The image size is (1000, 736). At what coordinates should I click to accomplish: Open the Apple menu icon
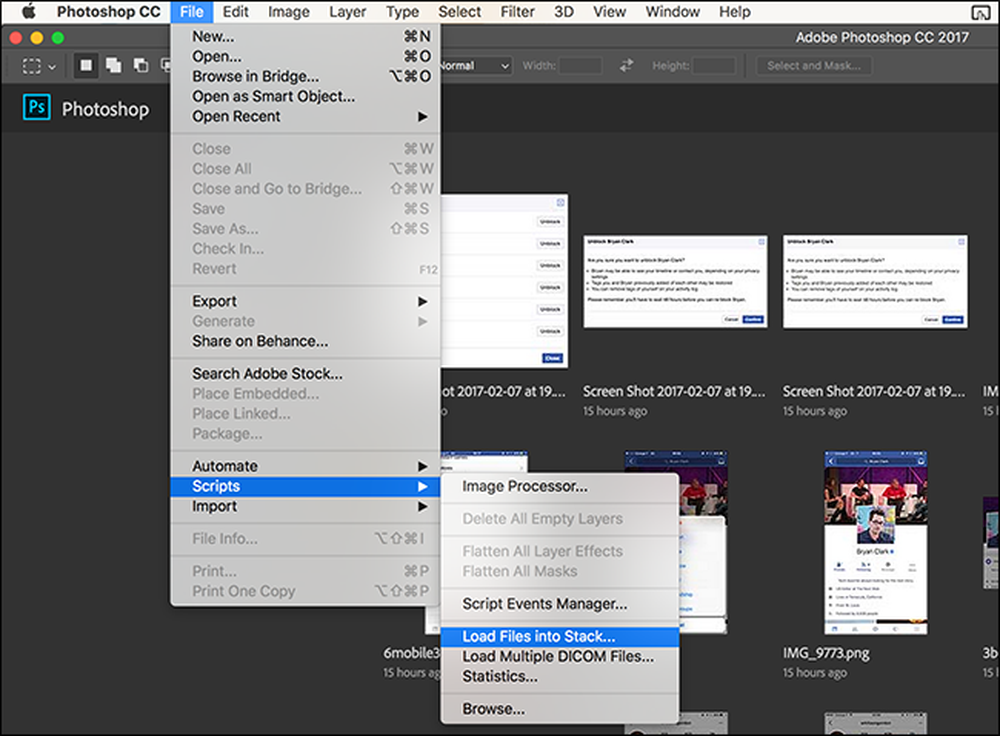[x=28, y=11]
